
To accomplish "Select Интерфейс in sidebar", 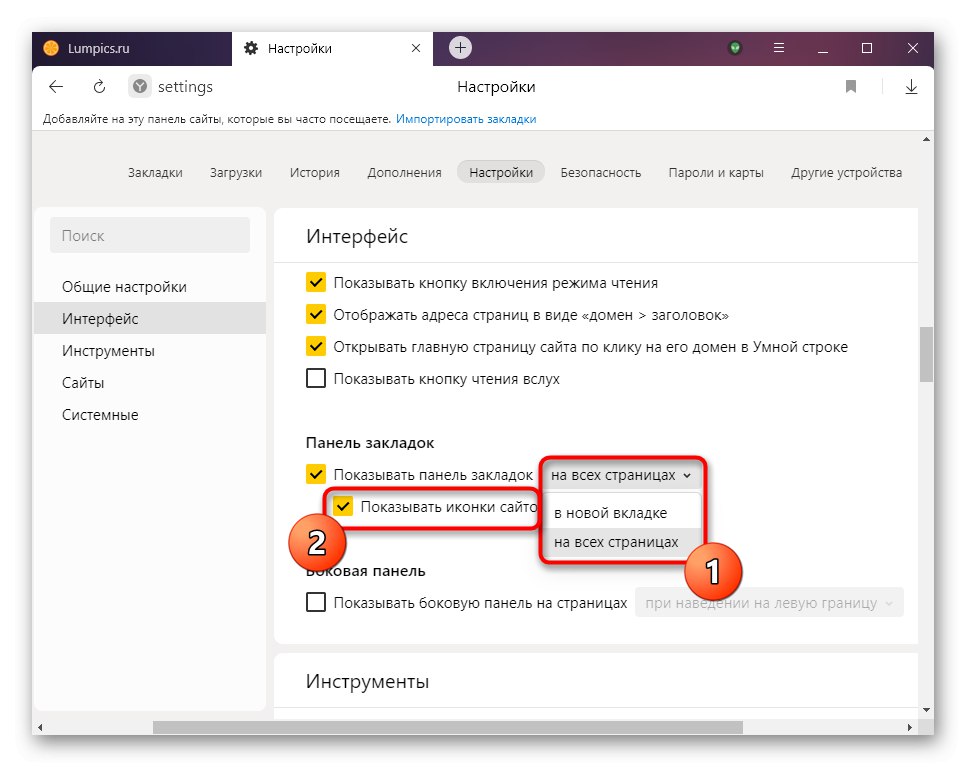I will tap(150, 319).
